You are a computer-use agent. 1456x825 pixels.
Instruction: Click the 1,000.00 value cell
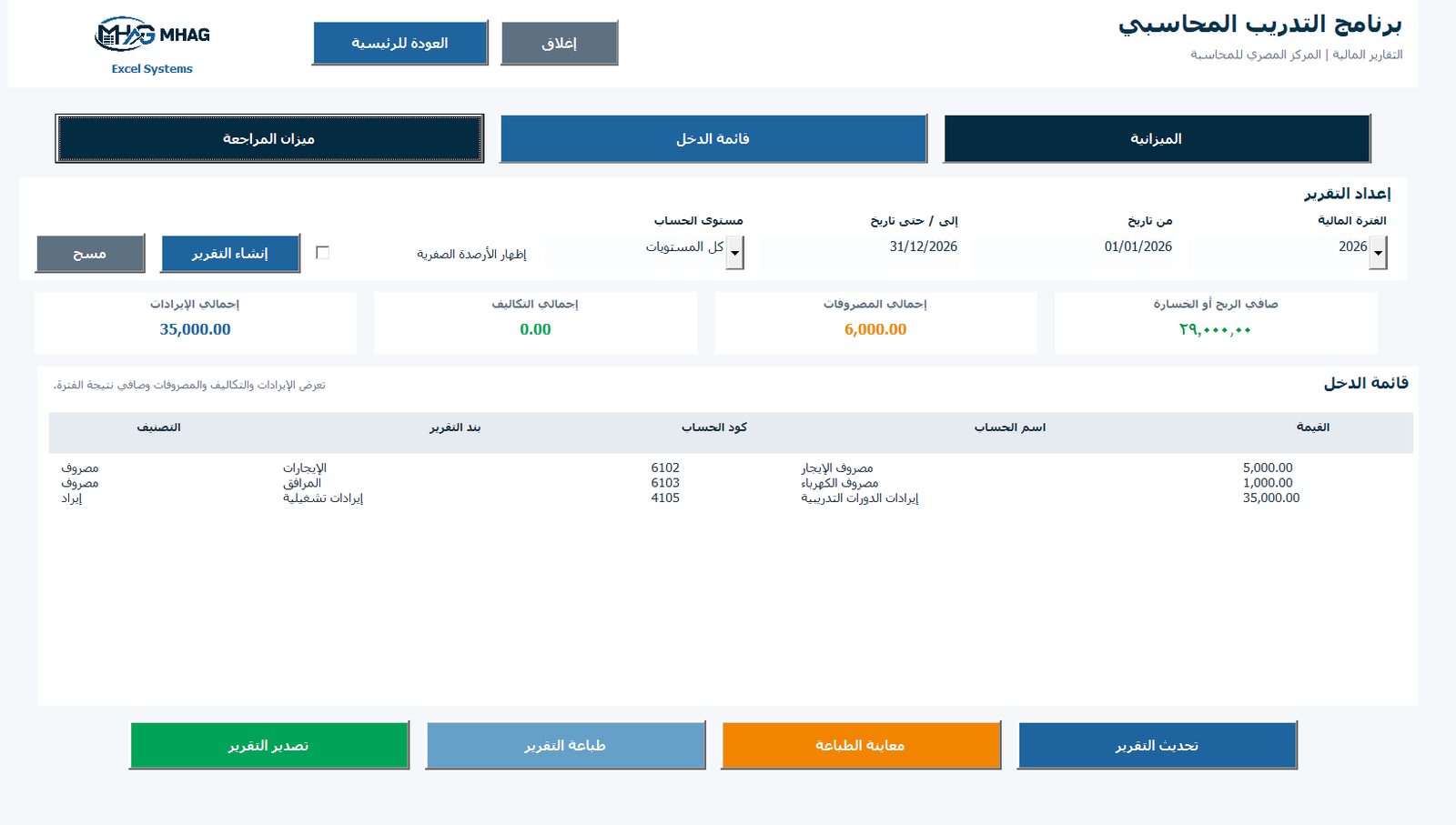click(1268, 483)
